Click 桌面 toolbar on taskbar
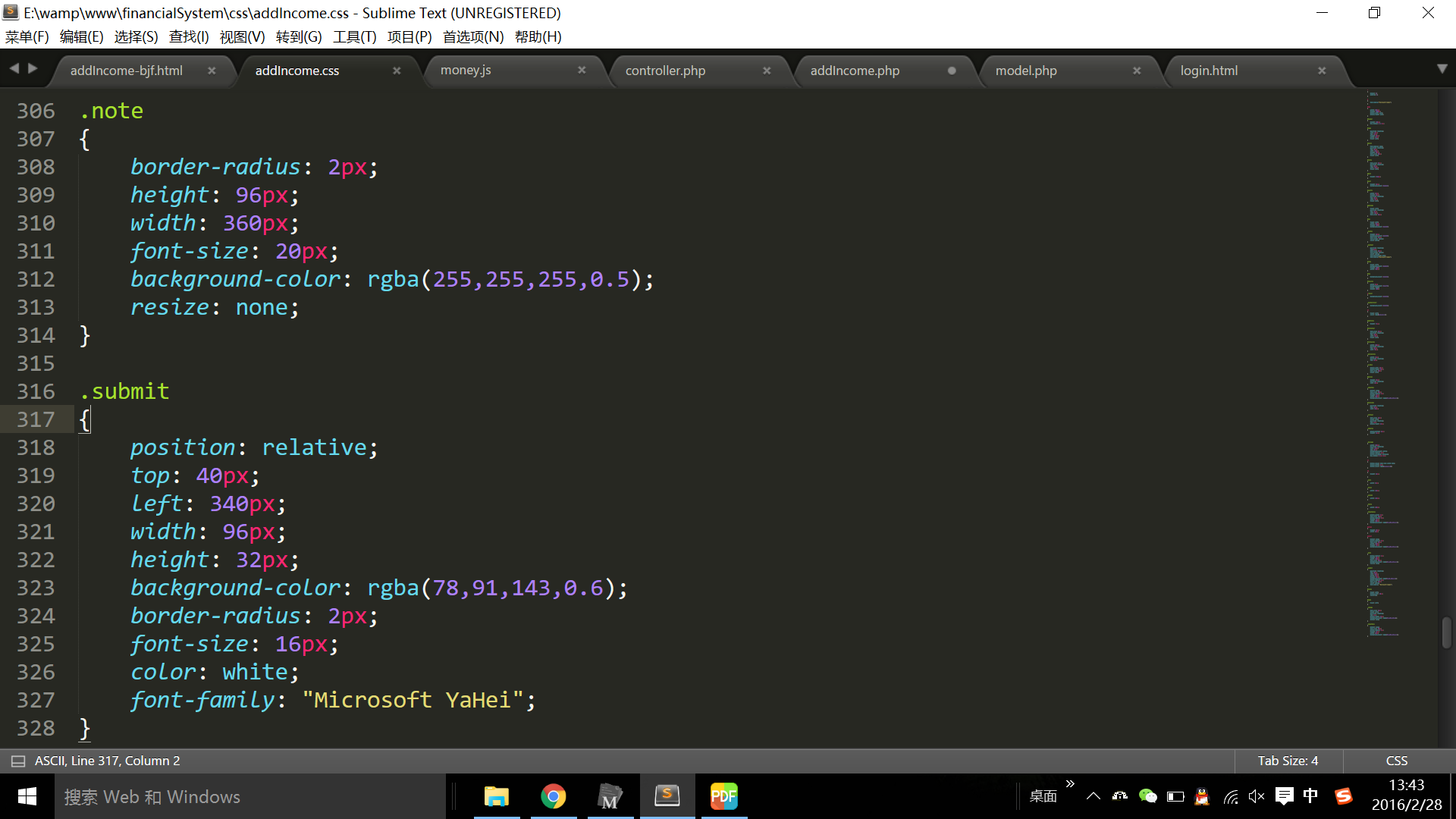This screenshot has height=819, width=1456. (x=1043, y=796)
